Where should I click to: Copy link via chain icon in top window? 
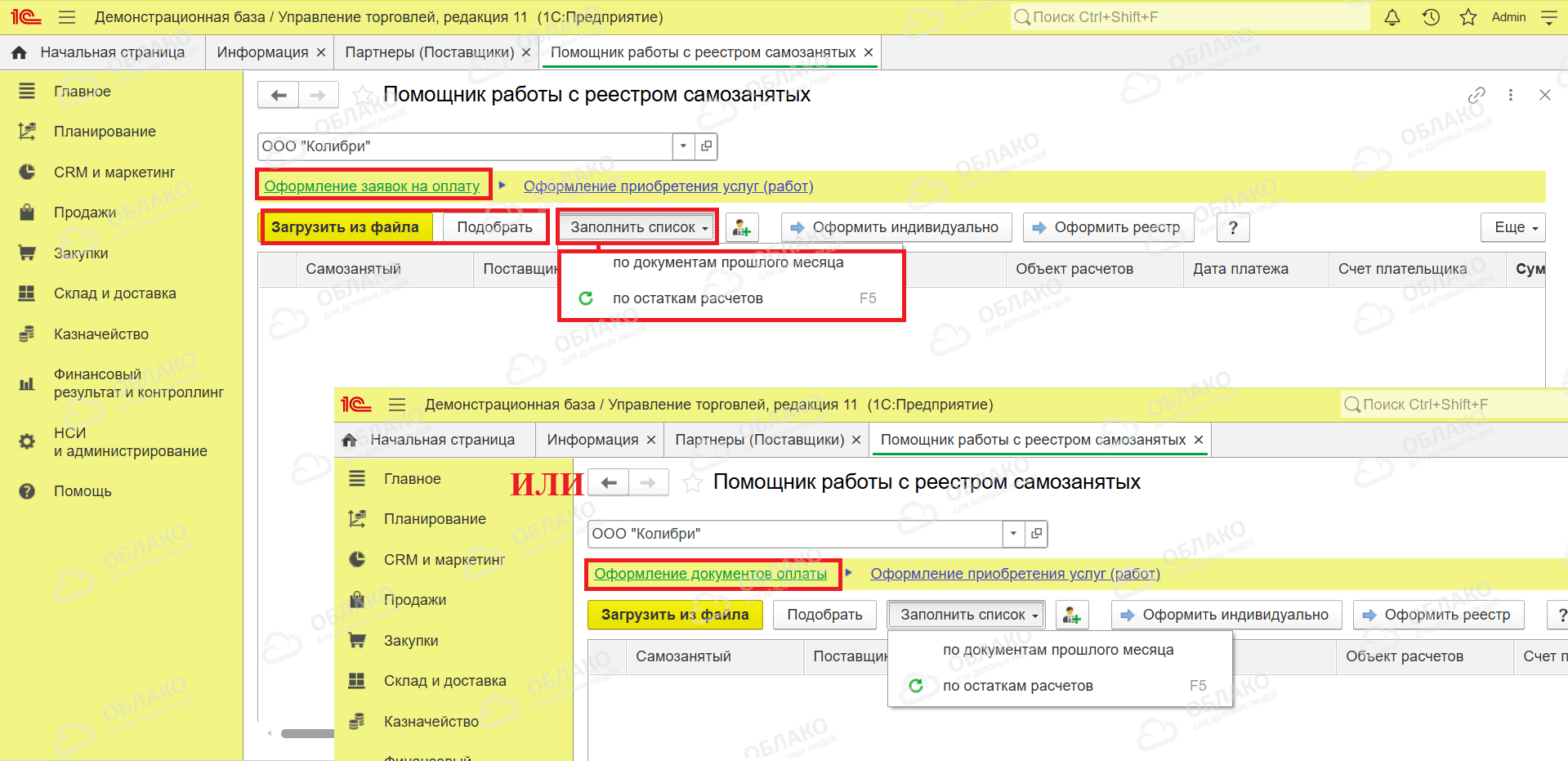1476,95
